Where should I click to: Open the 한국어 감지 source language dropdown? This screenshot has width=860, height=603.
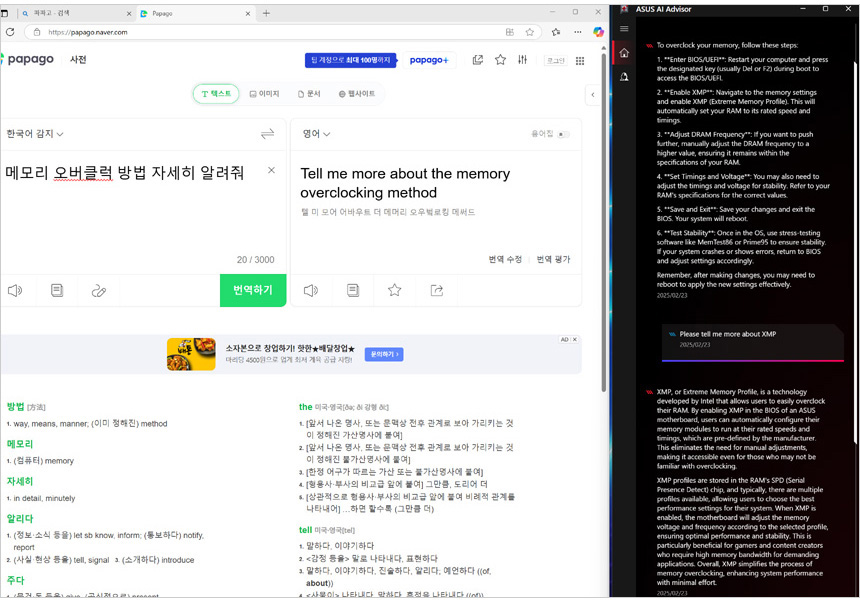point(35,134)
